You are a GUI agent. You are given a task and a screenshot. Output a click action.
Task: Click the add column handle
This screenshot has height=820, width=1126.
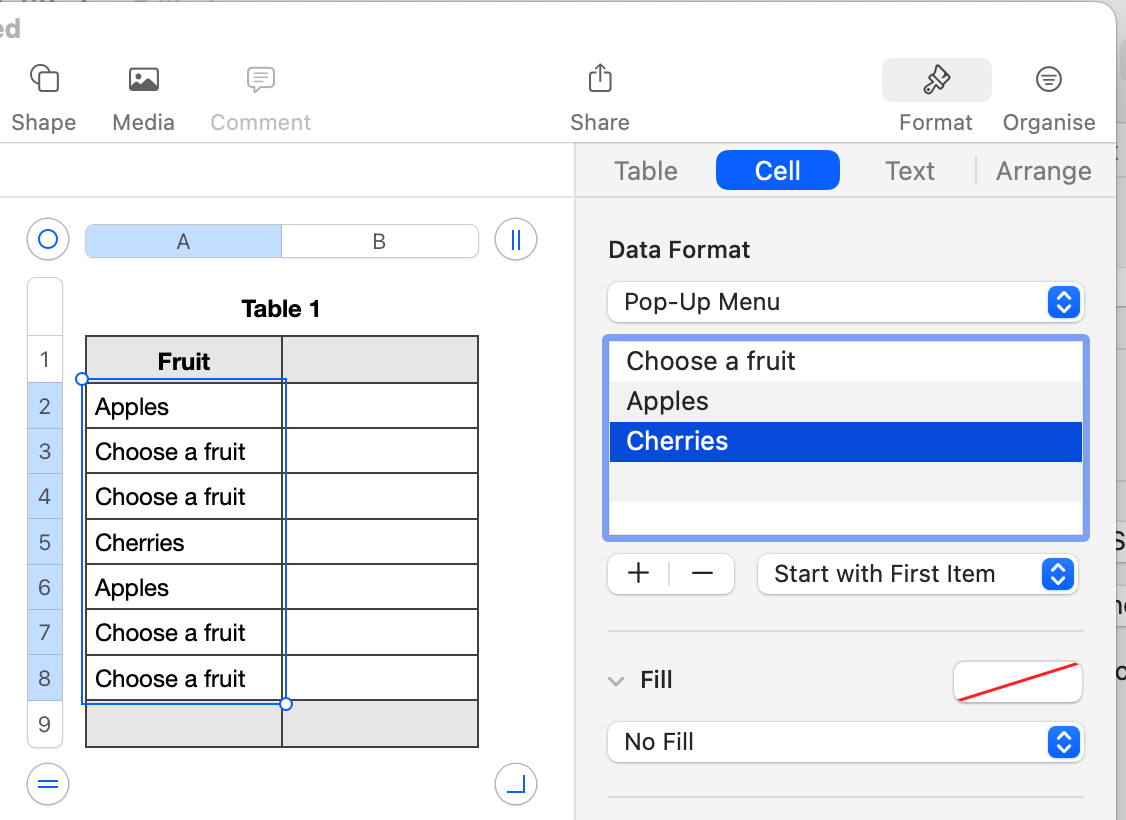click(516, 240)
